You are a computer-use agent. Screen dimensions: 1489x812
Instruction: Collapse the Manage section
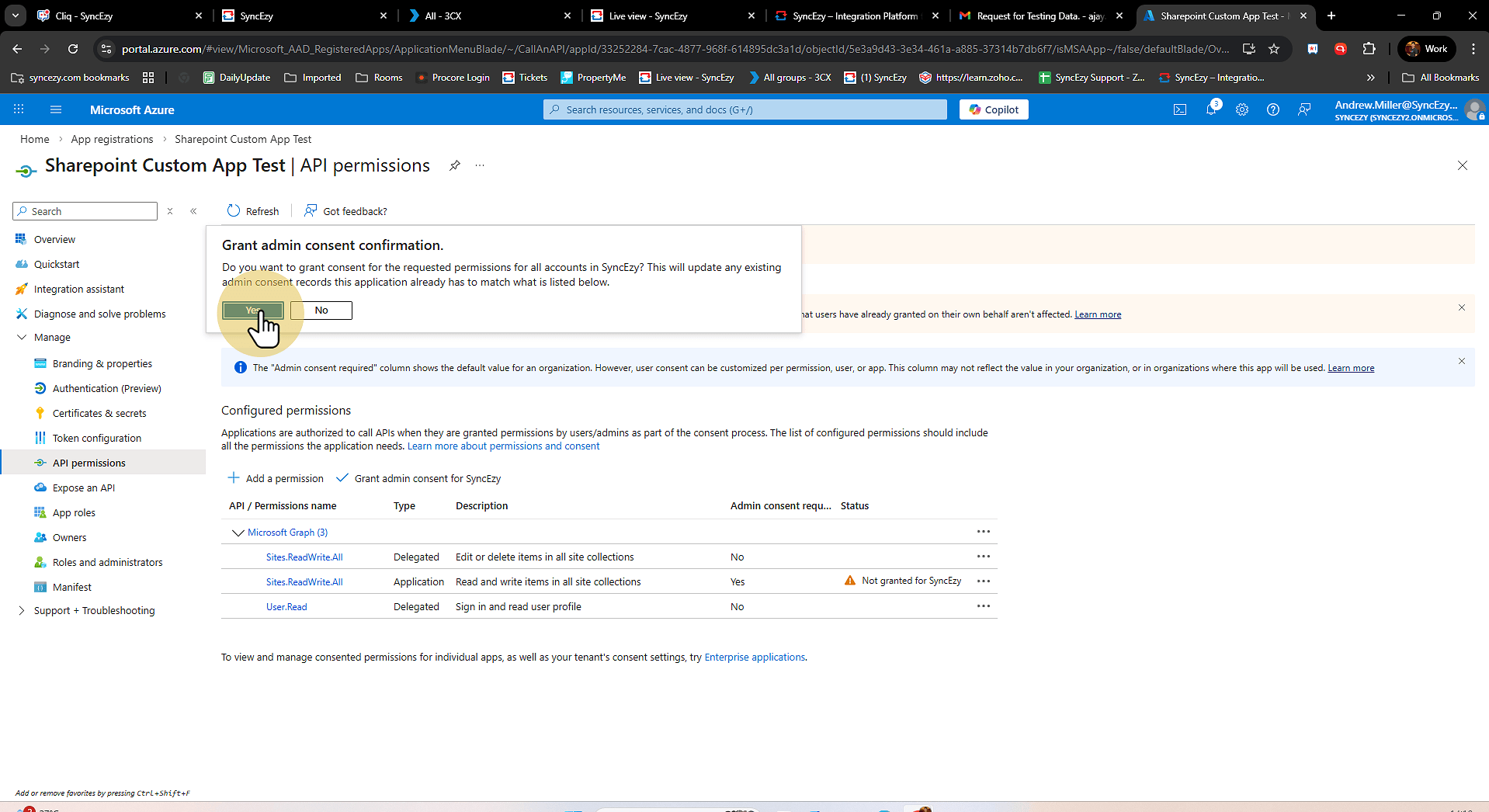tap(22, 338)
